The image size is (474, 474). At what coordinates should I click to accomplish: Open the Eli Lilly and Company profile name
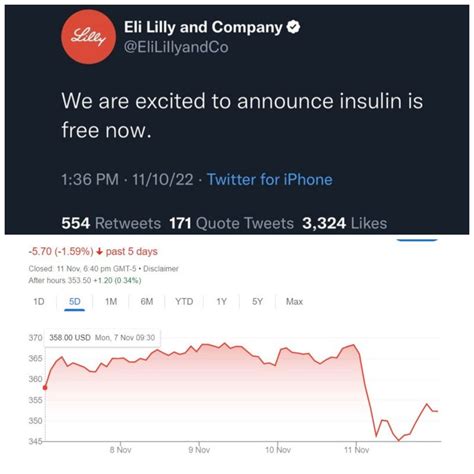tap(203, 27)
